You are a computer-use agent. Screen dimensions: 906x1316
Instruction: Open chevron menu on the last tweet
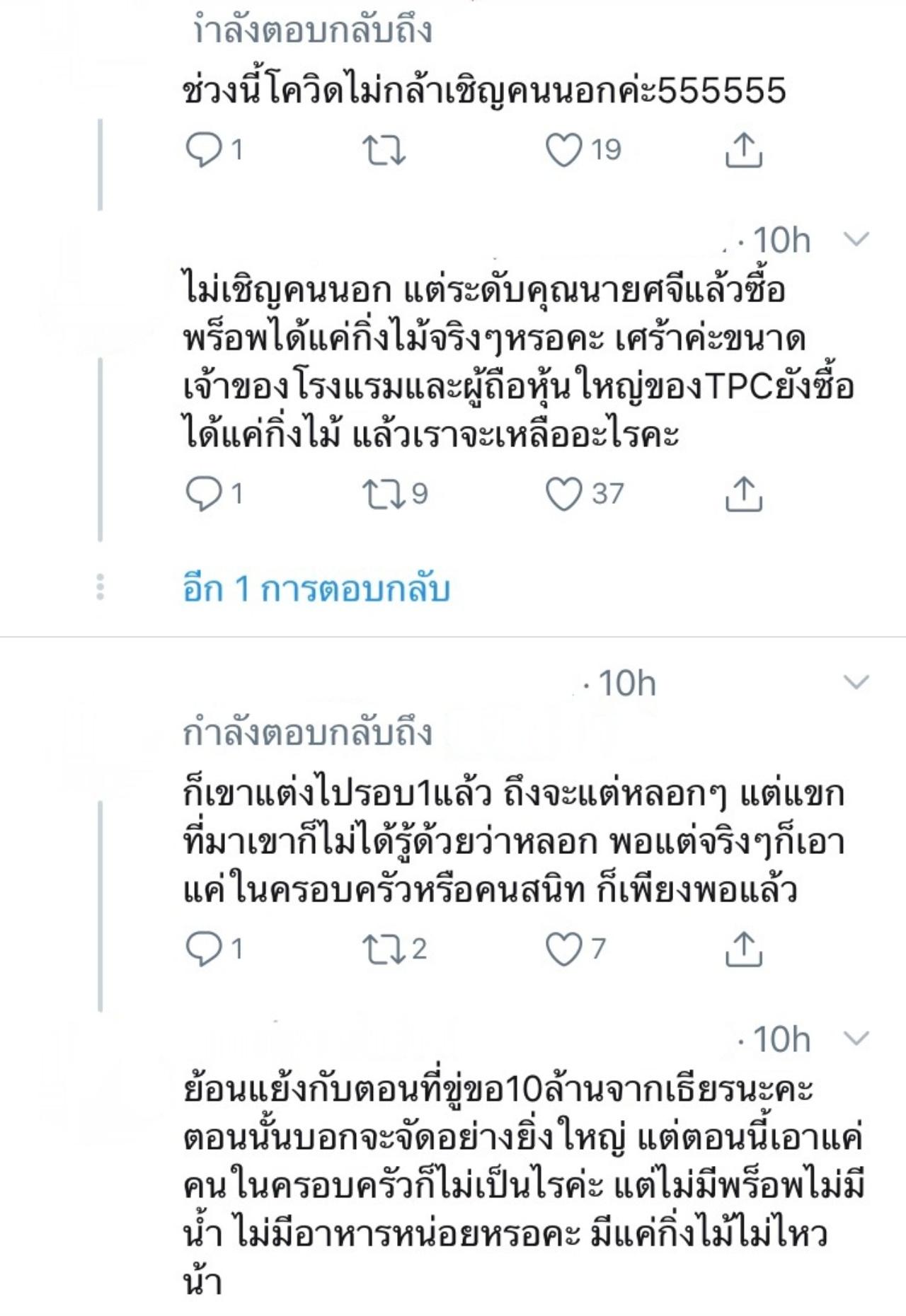tap(856, 1039)
